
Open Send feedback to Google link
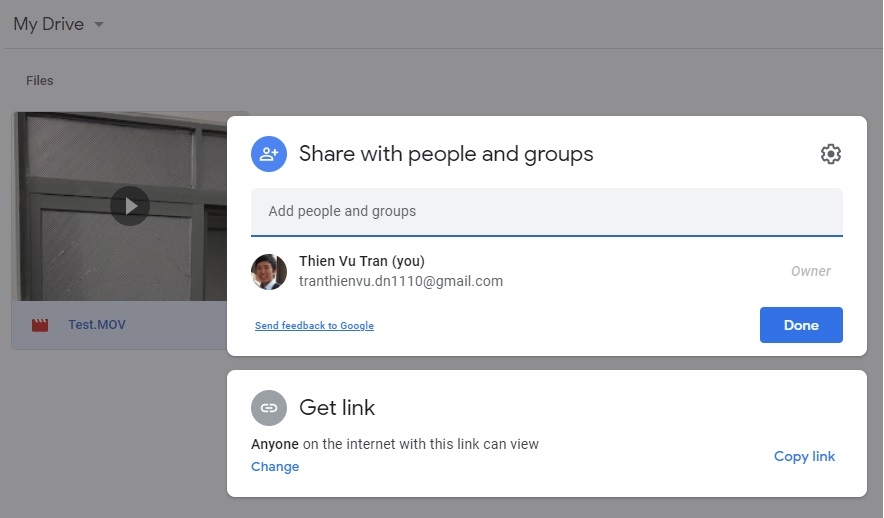click(x=314, y=325)
